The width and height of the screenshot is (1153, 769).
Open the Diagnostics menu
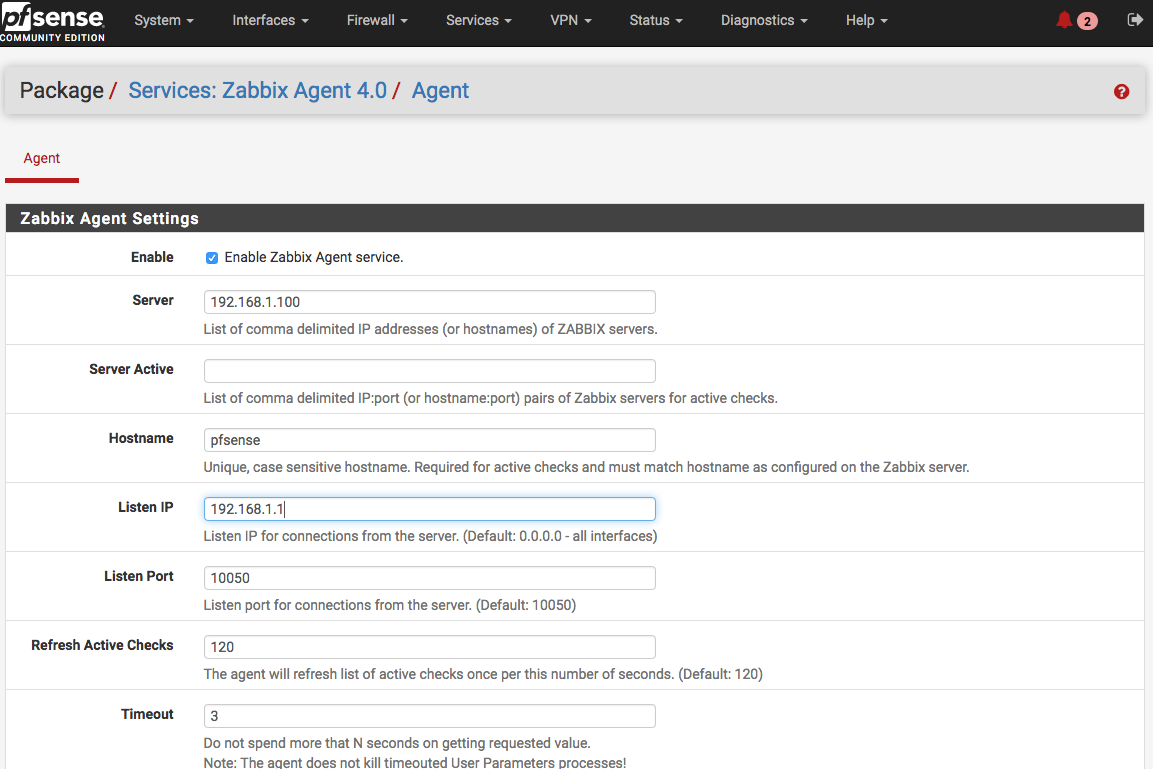[x=763, y=20]
